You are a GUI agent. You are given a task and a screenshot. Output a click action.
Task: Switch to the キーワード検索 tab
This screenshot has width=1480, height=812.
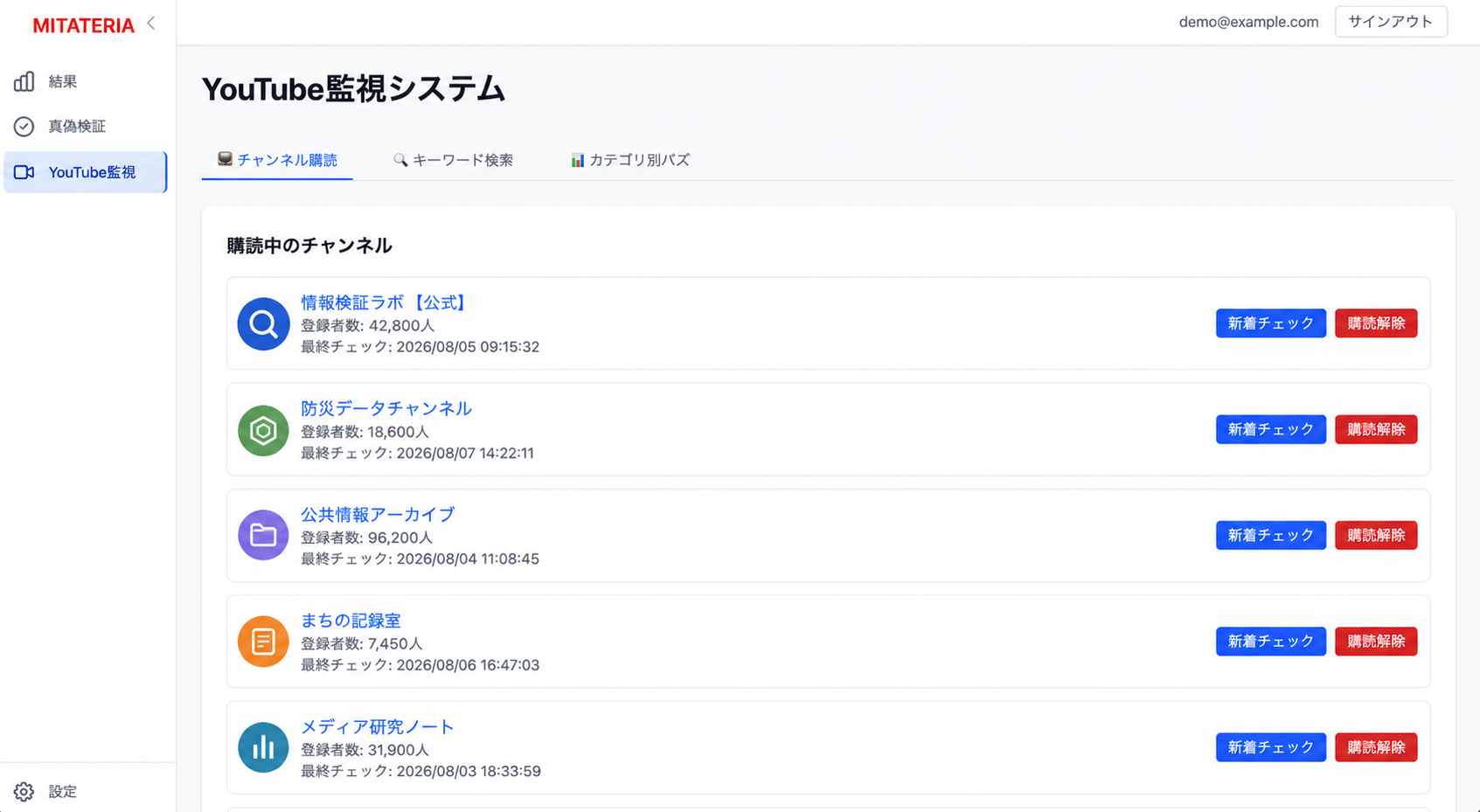(x=453, y=160)
